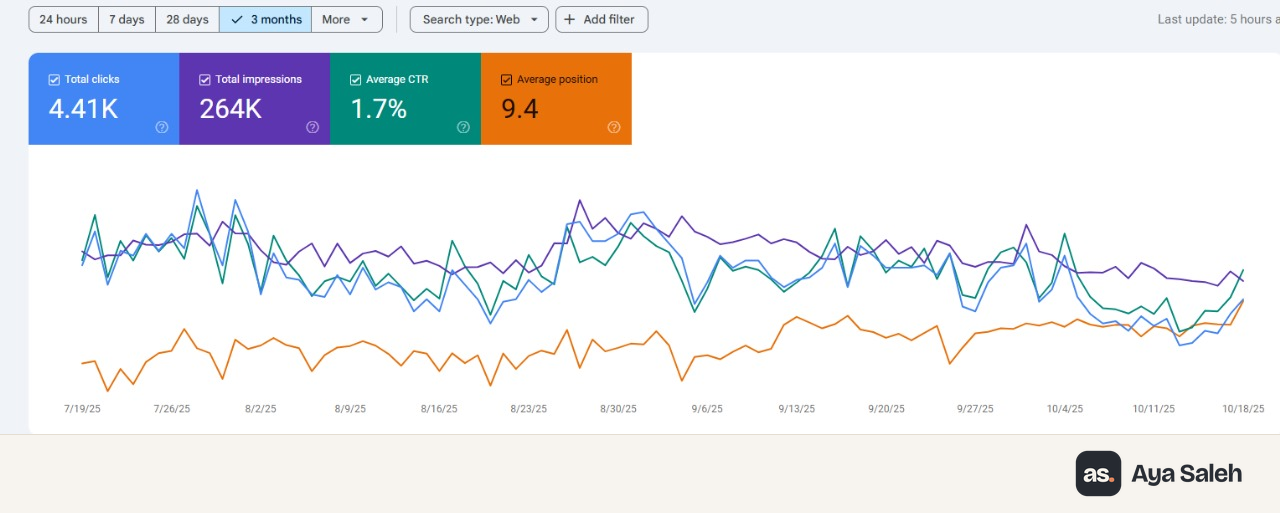
Task: Open the Search type: Web dropdown
Action: point(479,19)
